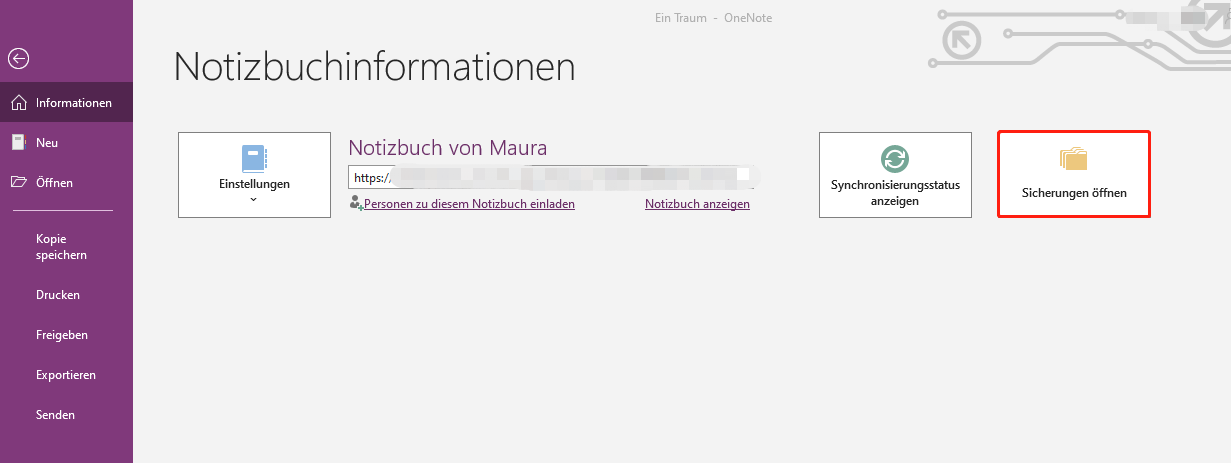Click the back arrow circle icon
This screenshot has width=1231, height=463.
18,59
